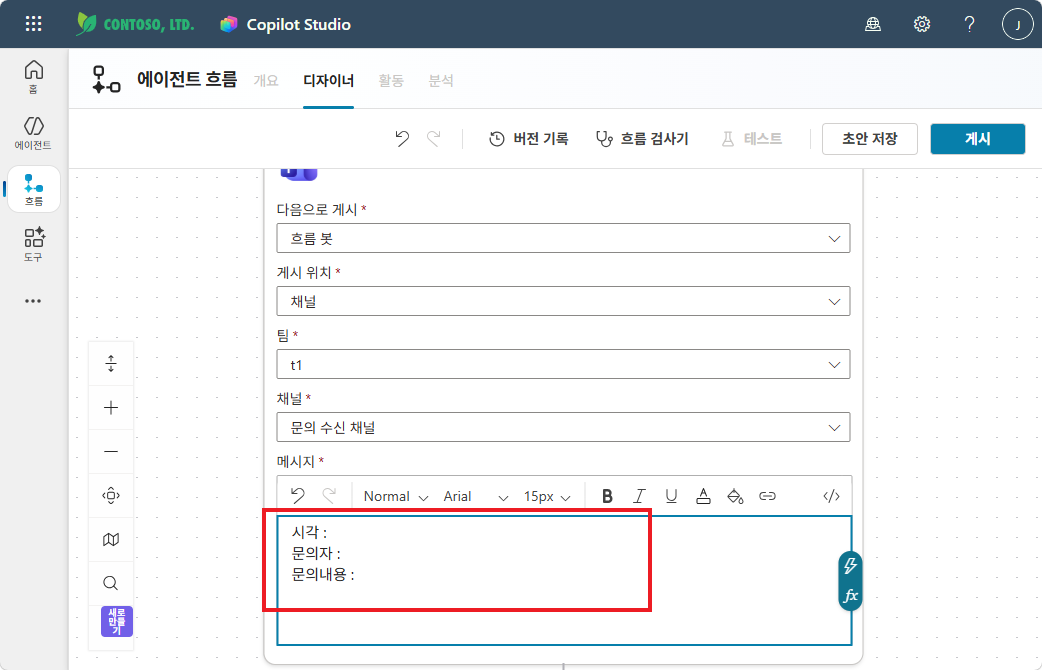Insert a link in the message
1042x670 pixels.
pyautogui.click(x=767, y=496)
